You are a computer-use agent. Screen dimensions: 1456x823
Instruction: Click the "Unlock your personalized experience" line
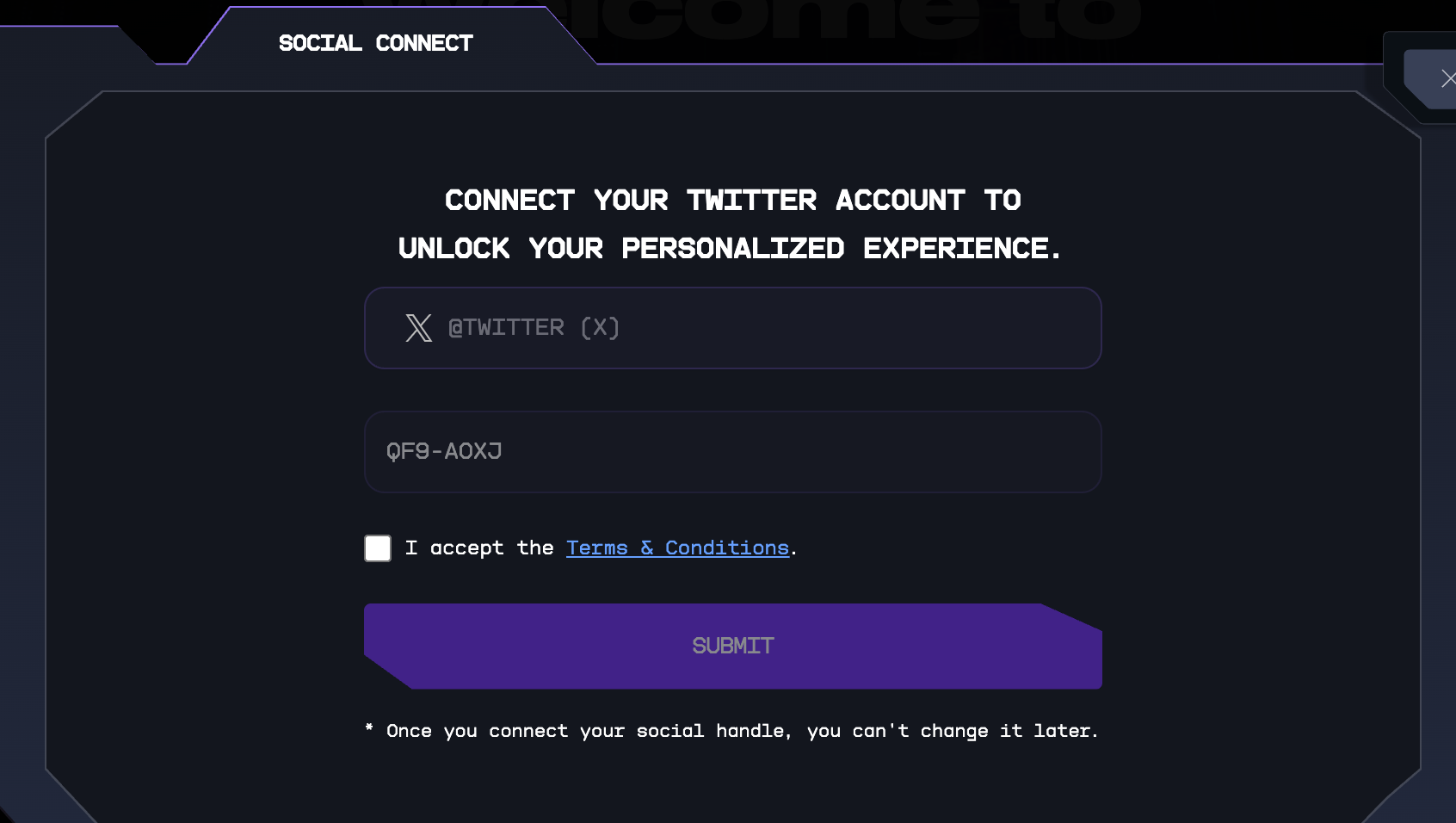tap(730, 249)
